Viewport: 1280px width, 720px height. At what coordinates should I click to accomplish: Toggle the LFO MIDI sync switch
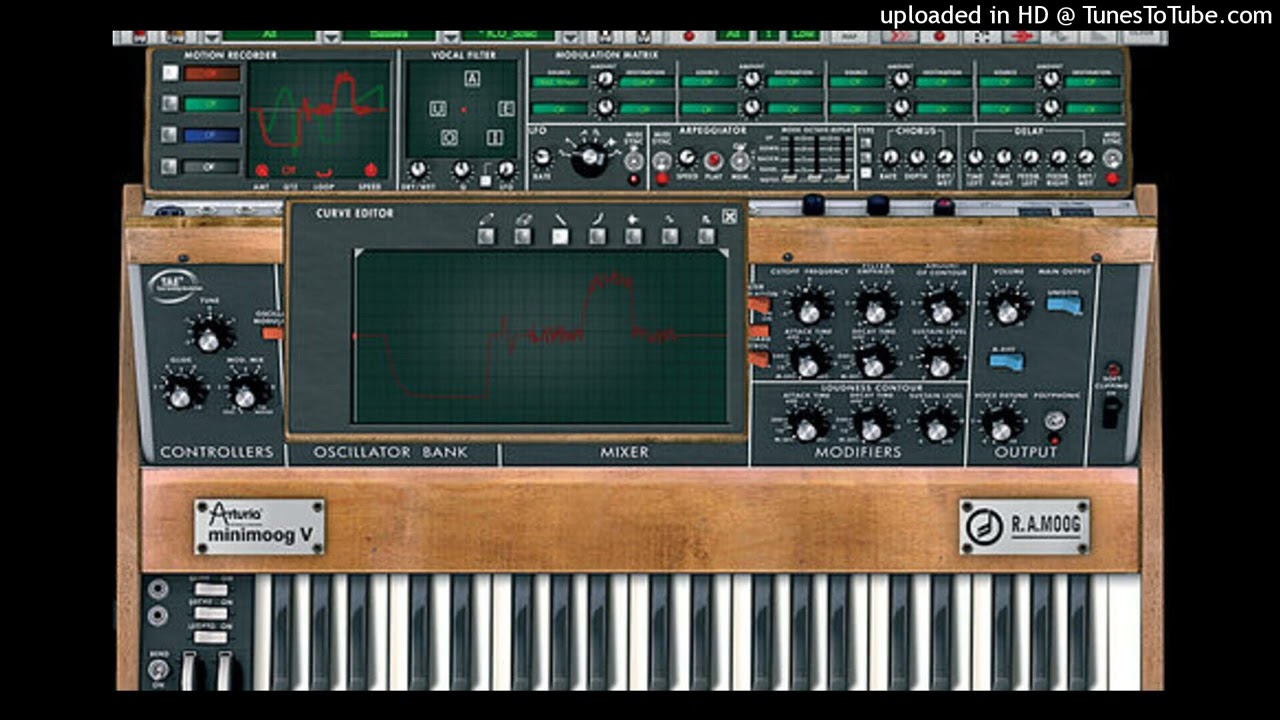[x=633, y=160]
